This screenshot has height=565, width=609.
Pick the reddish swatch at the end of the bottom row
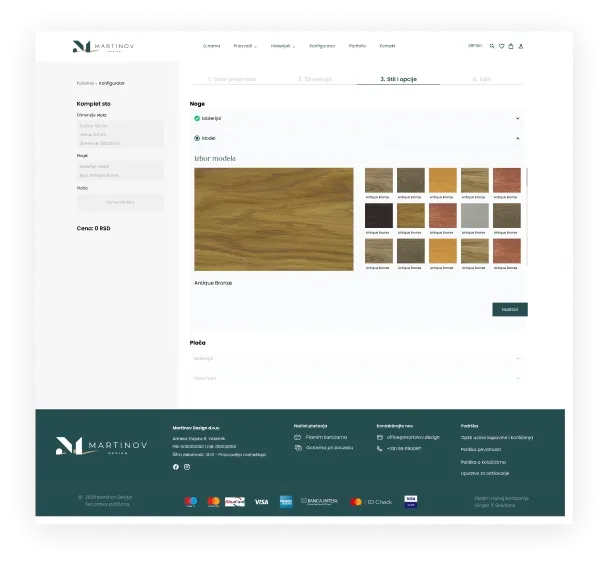point(507,251)
